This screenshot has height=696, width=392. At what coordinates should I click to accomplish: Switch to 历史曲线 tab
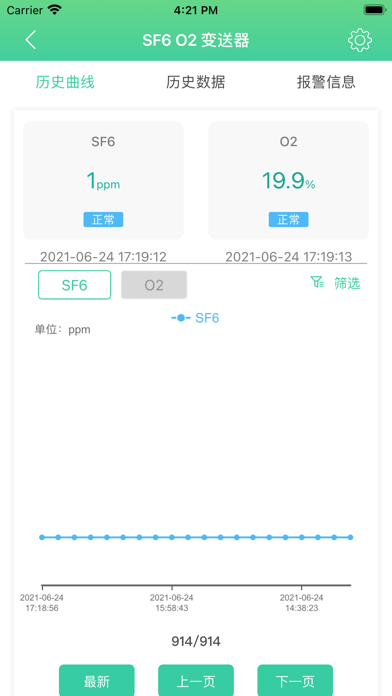point(65,82)
